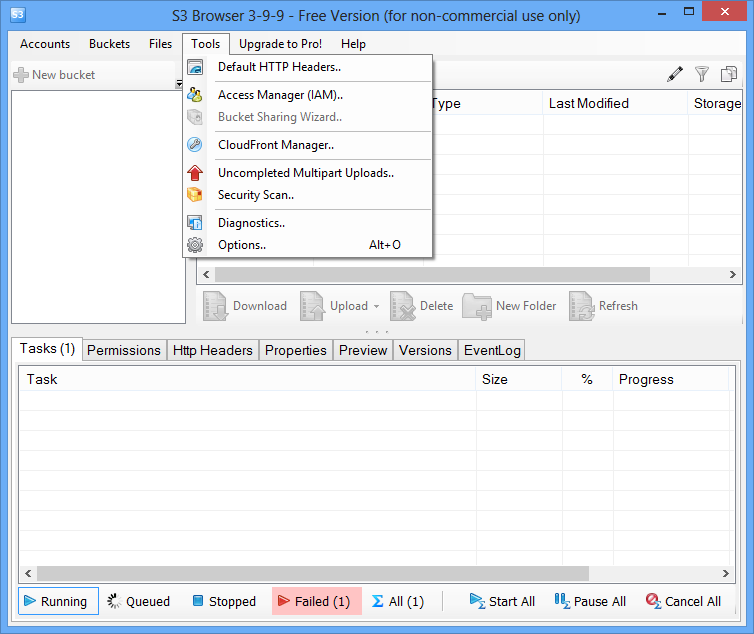The width and height of the screenshot is (754, 634).
Task: Choose CloudFront Manager from Tools menu
Action: tap(308, 145)
